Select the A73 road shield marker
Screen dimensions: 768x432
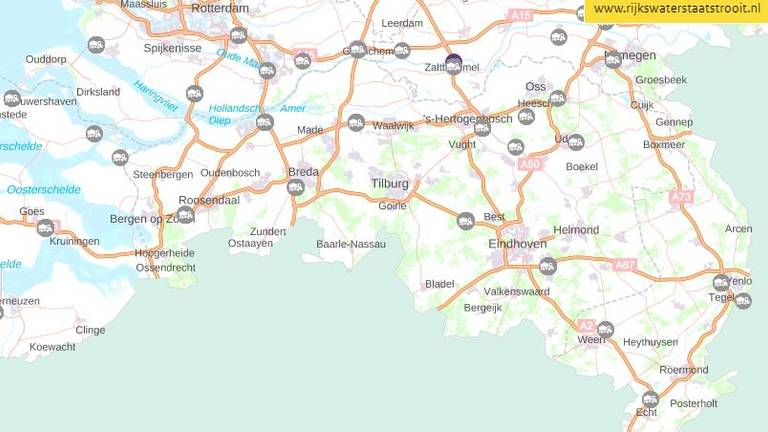click(x=681, y=197)
